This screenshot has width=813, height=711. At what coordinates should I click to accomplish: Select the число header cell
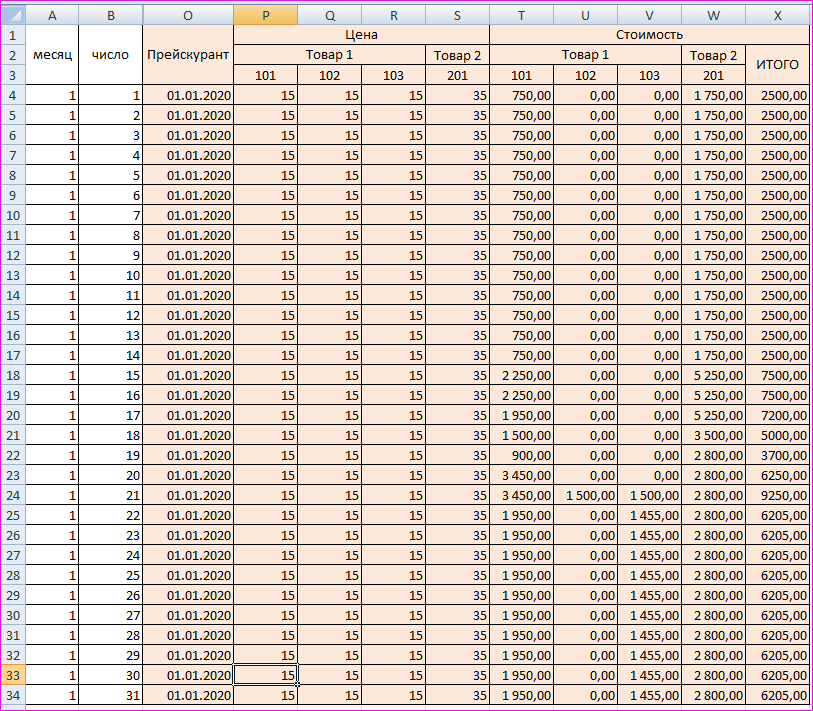pos(110,54)
